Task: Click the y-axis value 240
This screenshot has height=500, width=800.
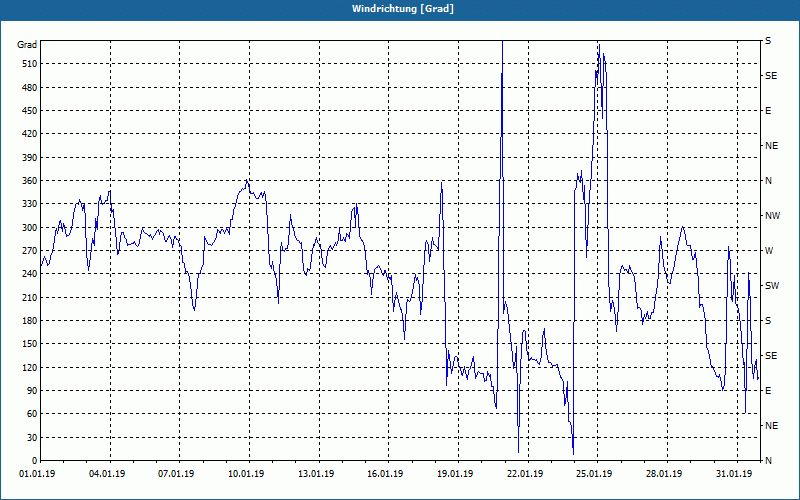Action: [29, 274]
